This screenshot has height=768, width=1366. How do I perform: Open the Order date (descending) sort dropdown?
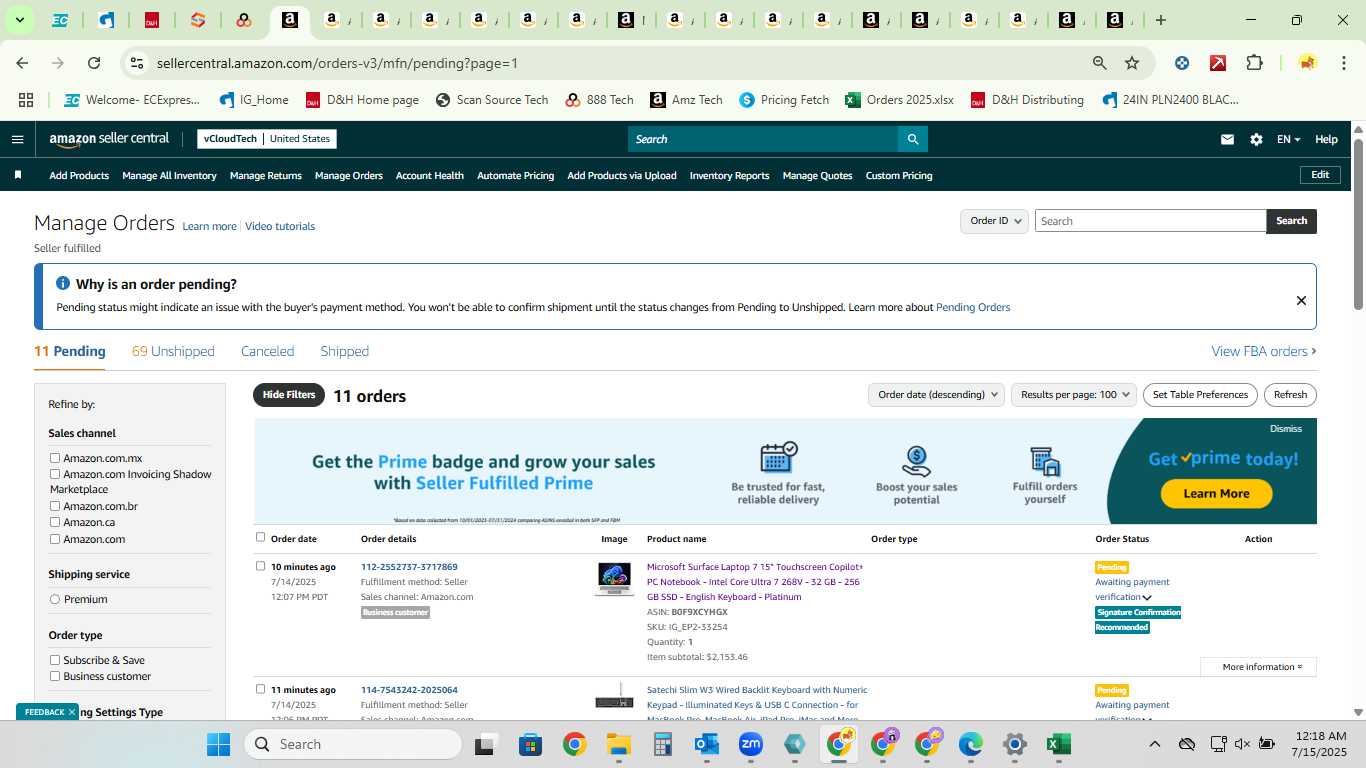[936, 395]
